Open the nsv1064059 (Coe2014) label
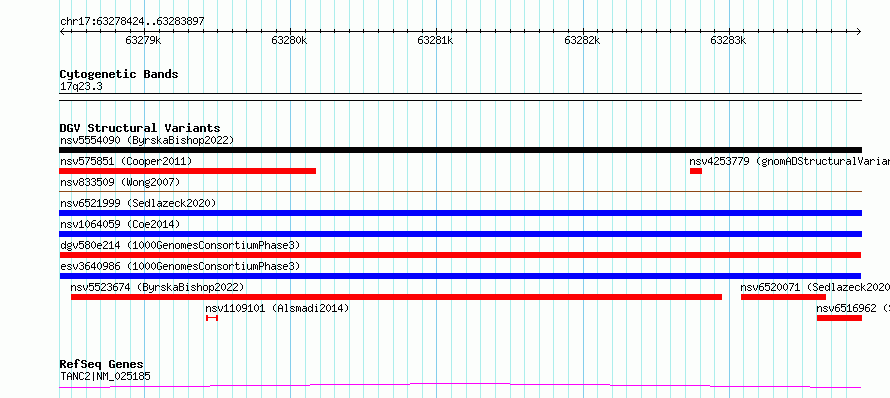Screen dimensions: 890x398 tap(120, 224)
